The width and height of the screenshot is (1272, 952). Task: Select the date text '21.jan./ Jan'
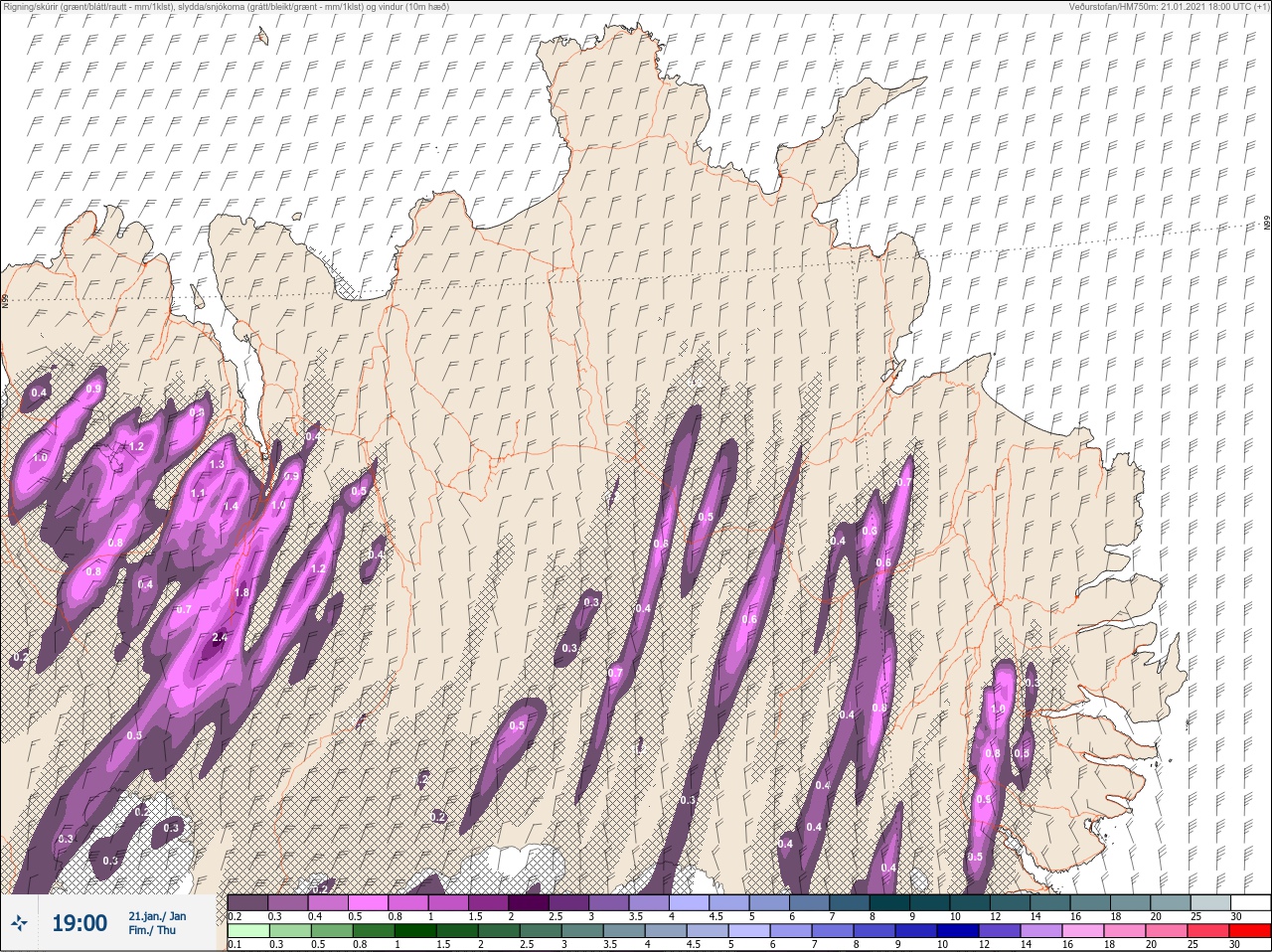(157, 915)
